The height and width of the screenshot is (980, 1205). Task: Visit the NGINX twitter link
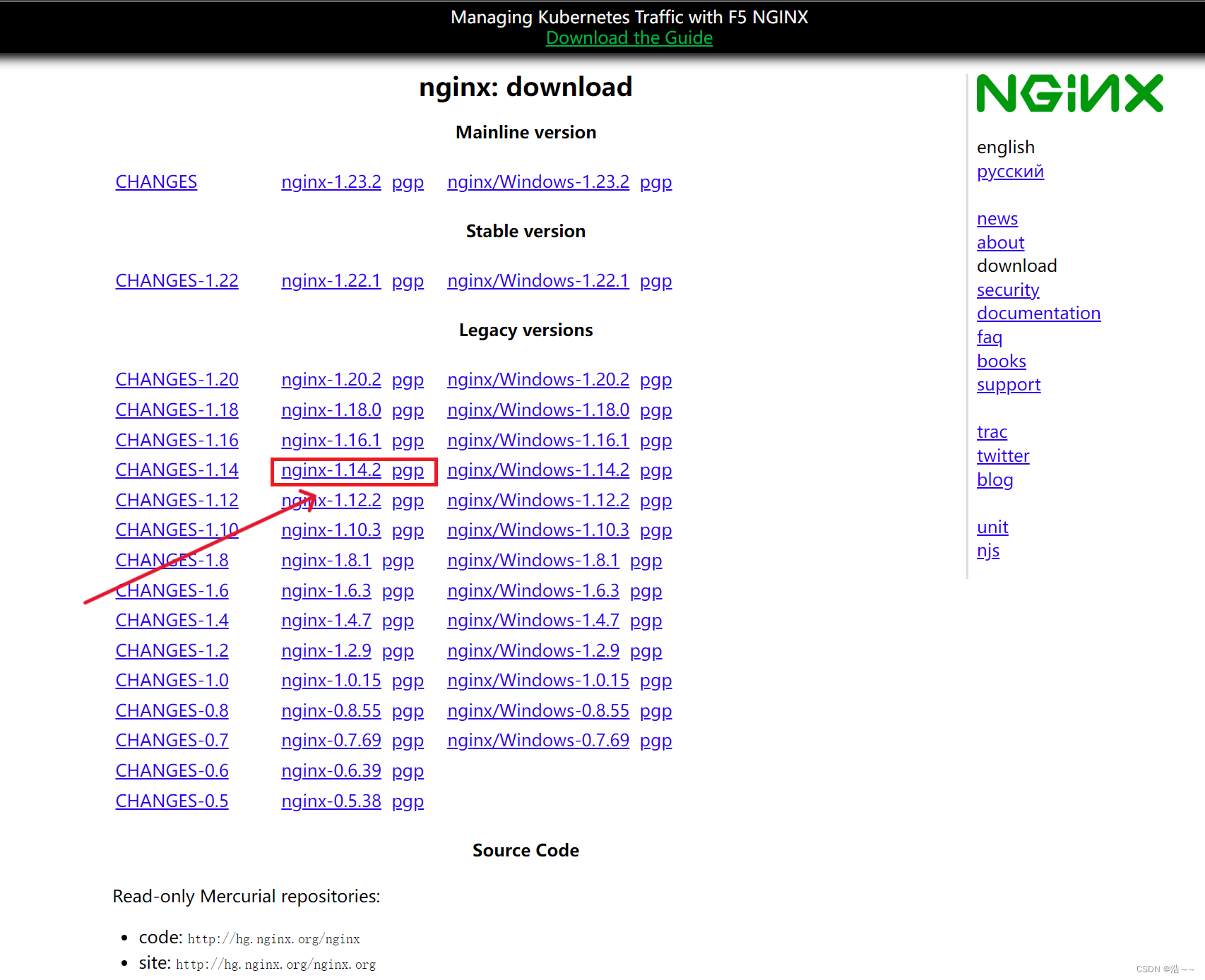[1003, 455]
